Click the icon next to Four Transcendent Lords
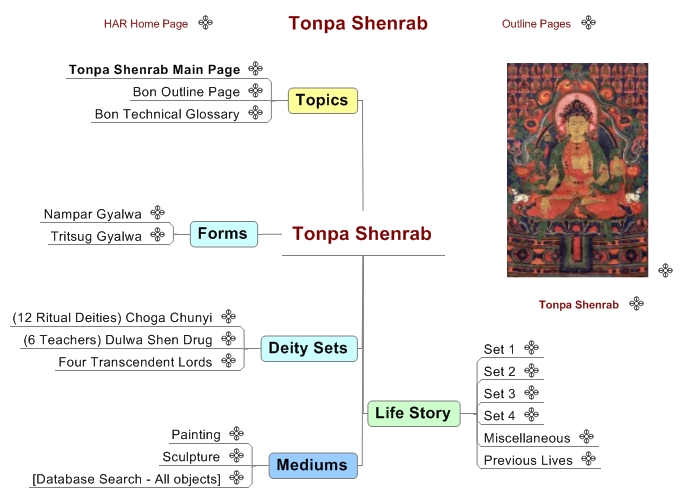Viewport: 687px width, 497px height. pyautogui.click(x=228, y=361)
